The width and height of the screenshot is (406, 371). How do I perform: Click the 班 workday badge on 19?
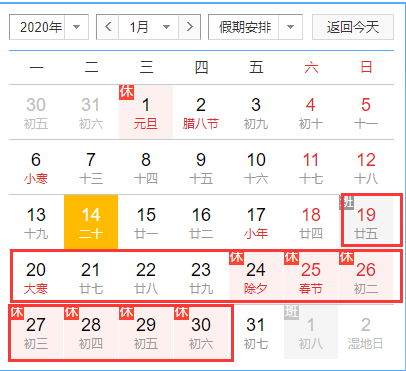point(346,202)
